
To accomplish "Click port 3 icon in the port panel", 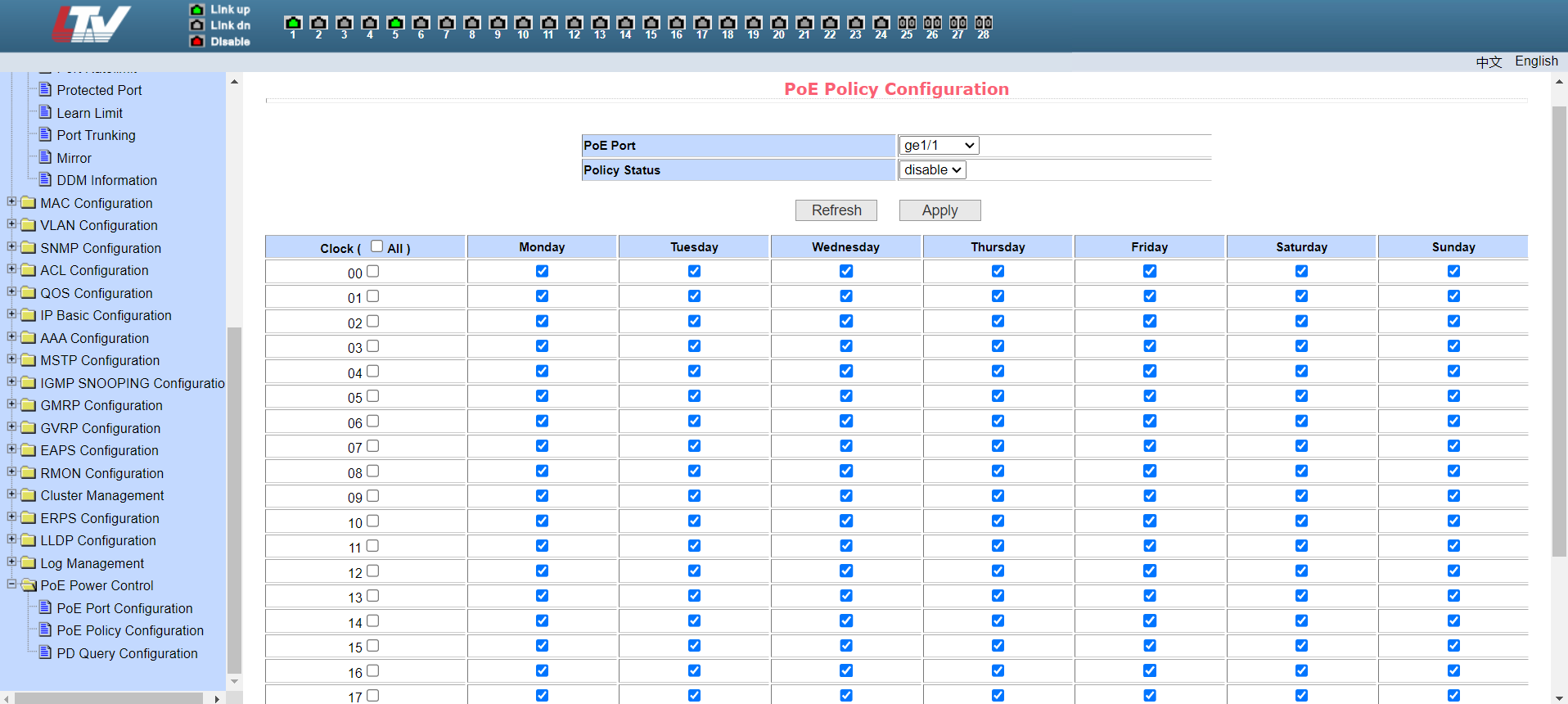I will [x=345, y=23].
